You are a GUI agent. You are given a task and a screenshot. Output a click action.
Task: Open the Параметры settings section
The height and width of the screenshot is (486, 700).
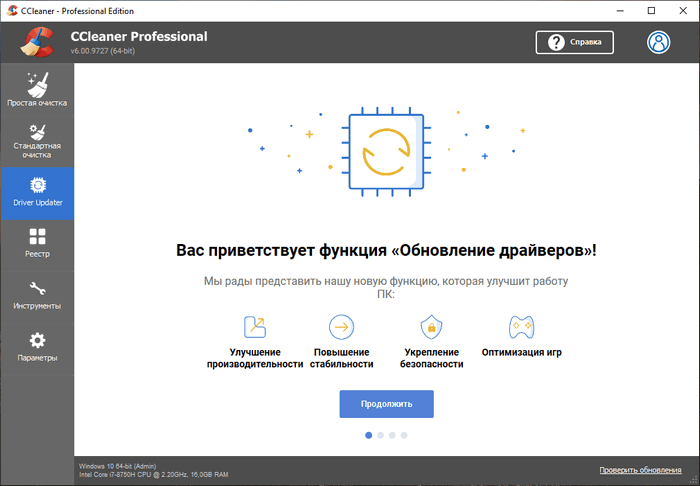[37, 349]
